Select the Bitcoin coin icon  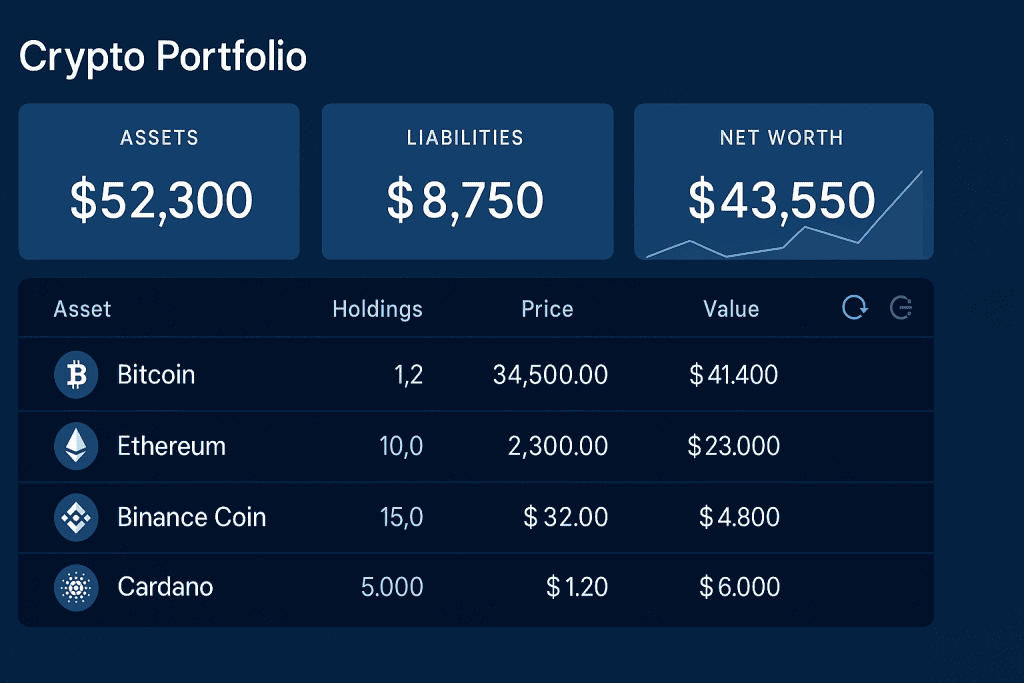pyautogui.click(x=76, y=375)
